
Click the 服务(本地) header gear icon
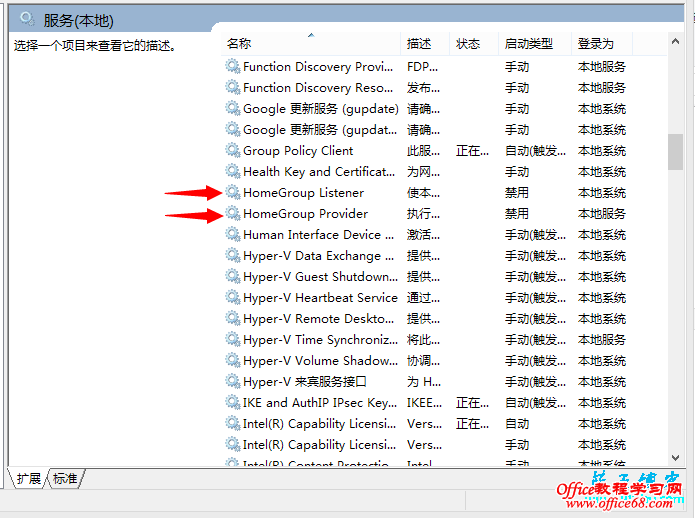[x=27, y=19]
